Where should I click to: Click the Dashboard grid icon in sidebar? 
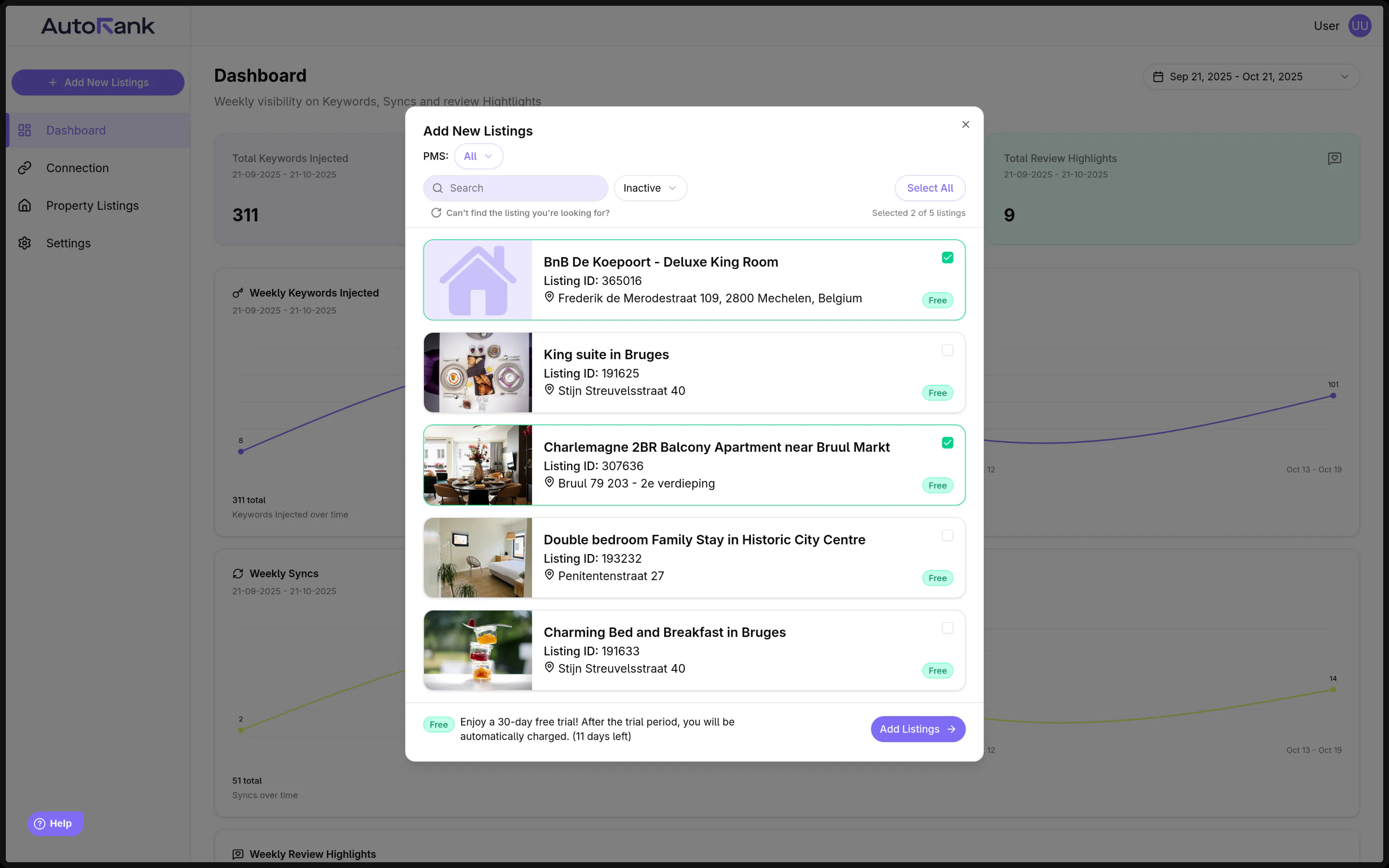(25, 130)
